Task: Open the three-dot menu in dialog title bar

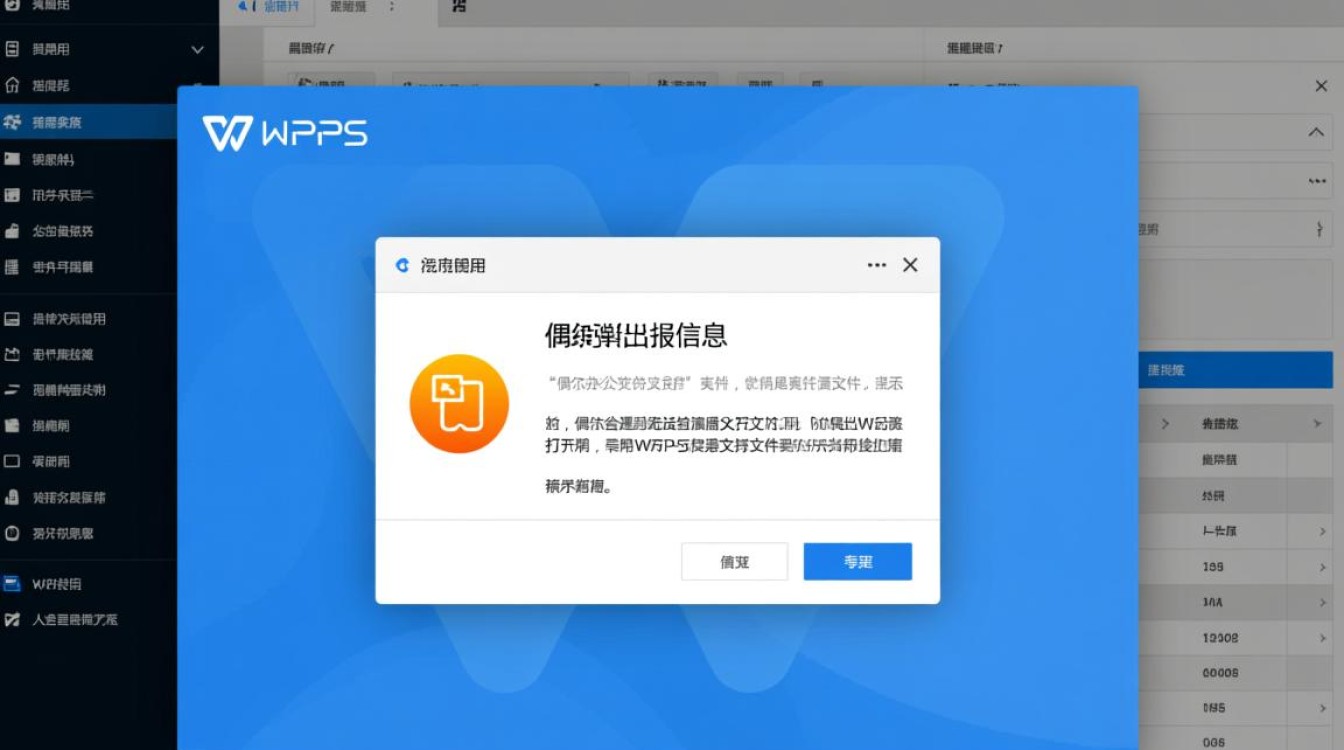Action: pos(877,265)
